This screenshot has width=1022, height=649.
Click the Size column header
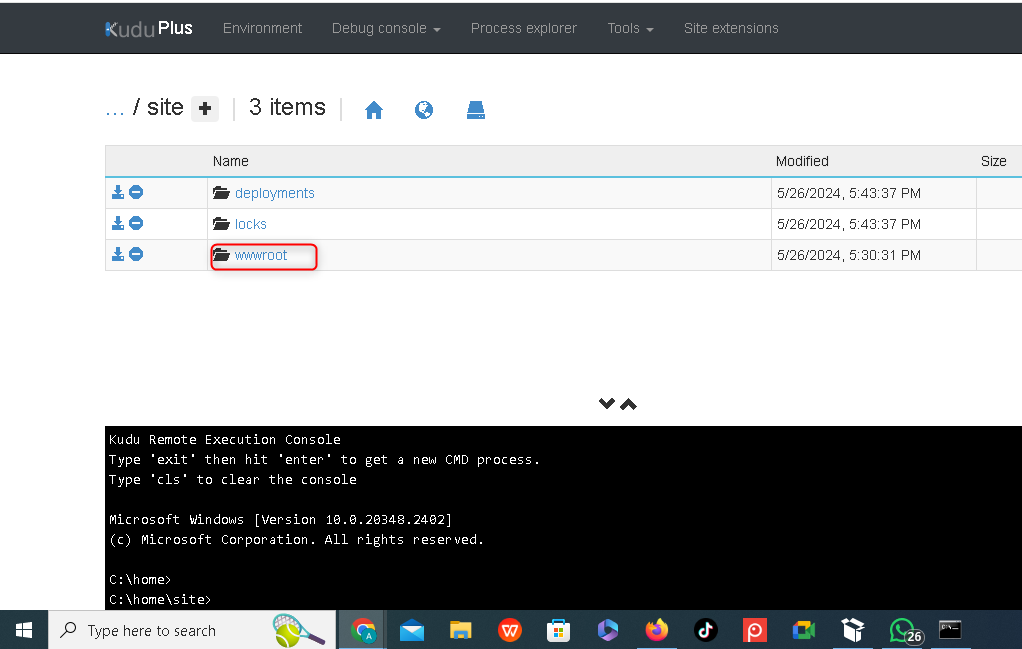click(993, 162)
